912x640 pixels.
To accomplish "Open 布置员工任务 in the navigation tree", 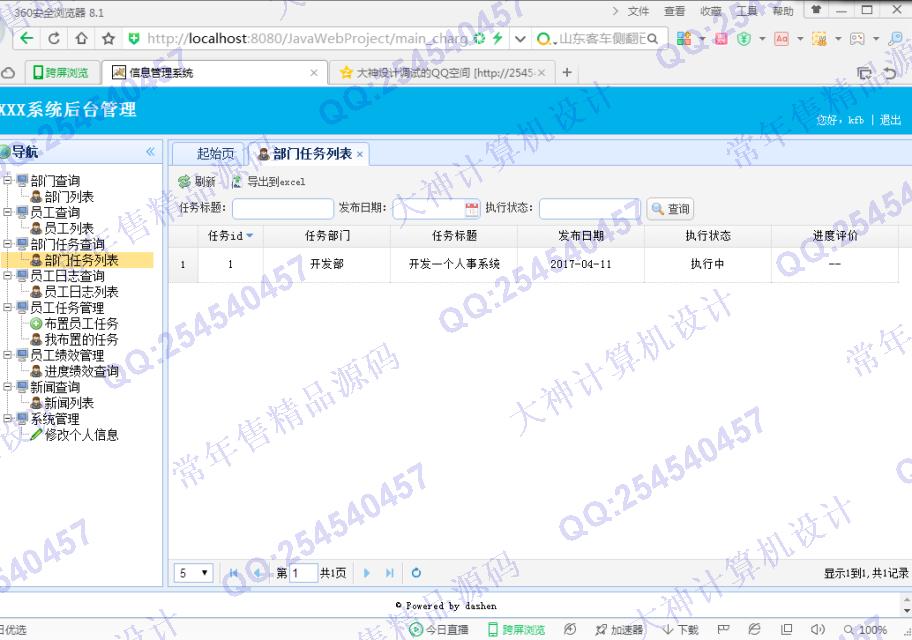I will click(x=80, y=324).
